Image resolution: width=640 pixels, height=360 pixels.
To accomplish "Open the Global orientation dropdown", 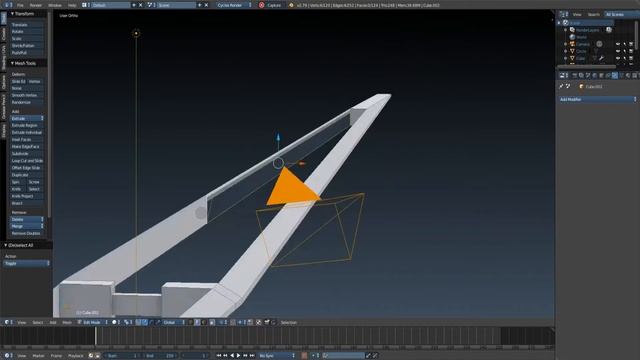I will click(173, 322).
